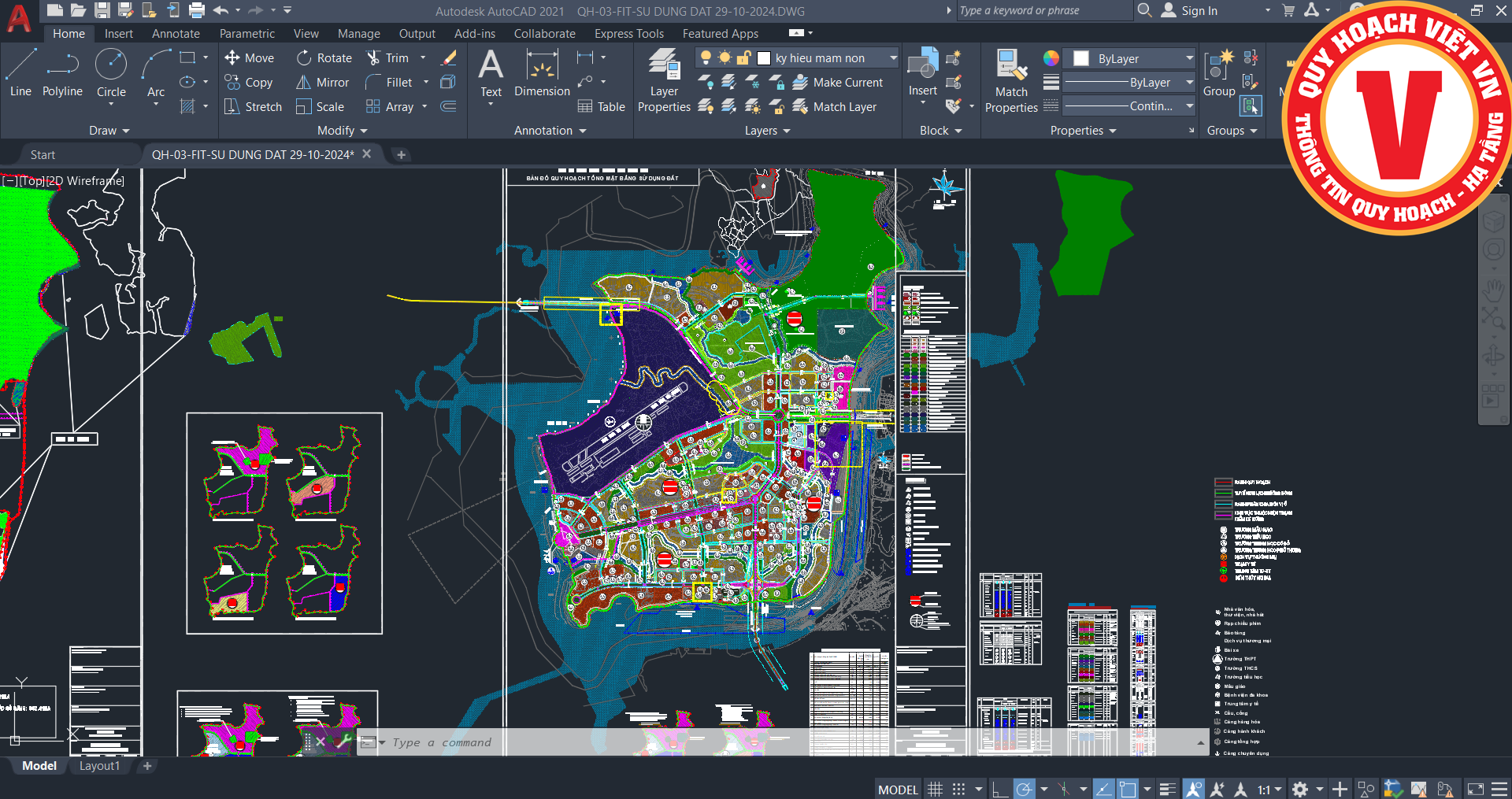The width and height of the screenshot is (1512, 799).
Task: Click the object color wheel swatch
Action: [1051, 59]
